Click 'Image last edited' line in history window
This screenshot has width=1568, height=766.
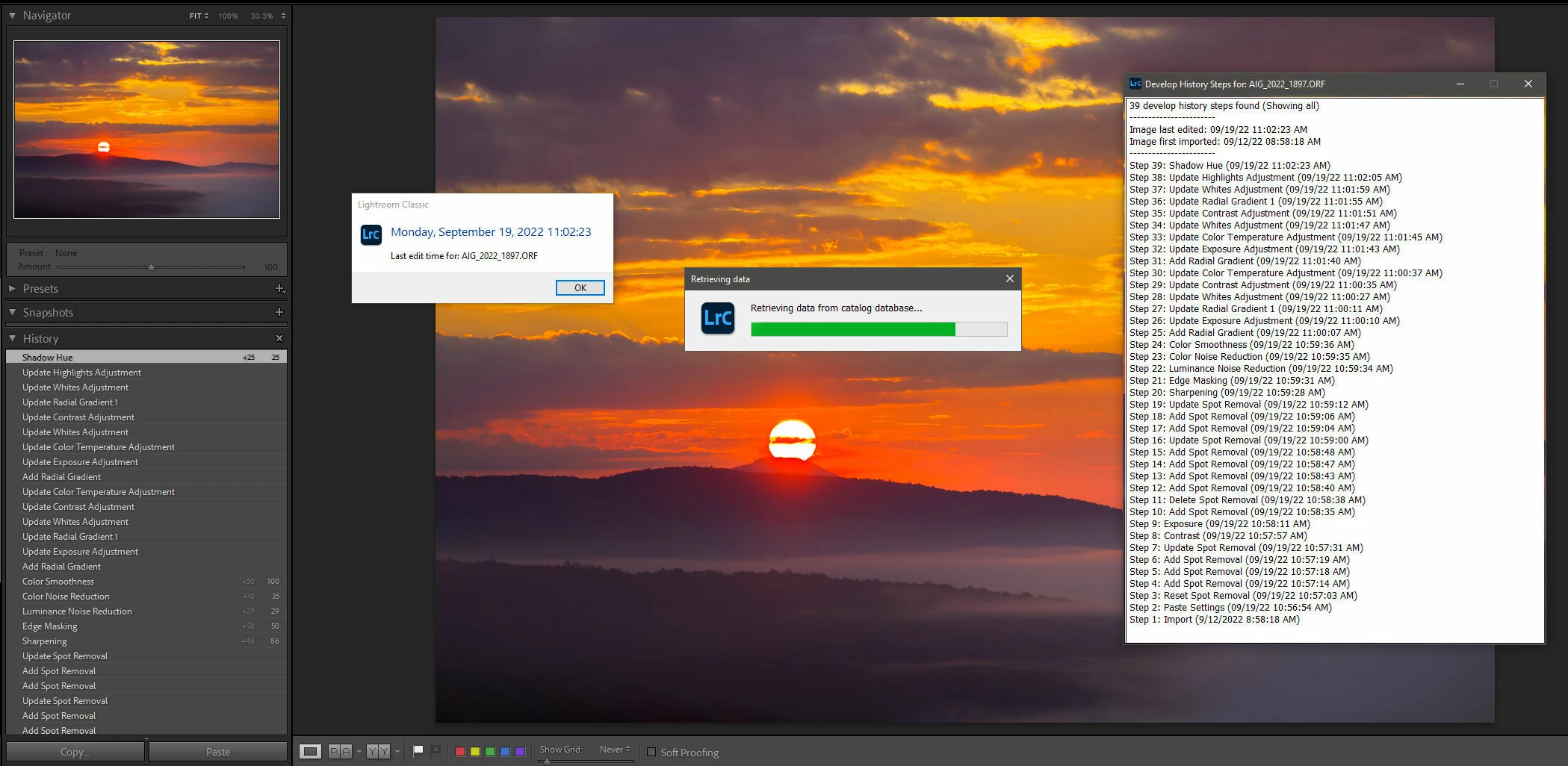pyautogui.click(x=1218, y=129)
